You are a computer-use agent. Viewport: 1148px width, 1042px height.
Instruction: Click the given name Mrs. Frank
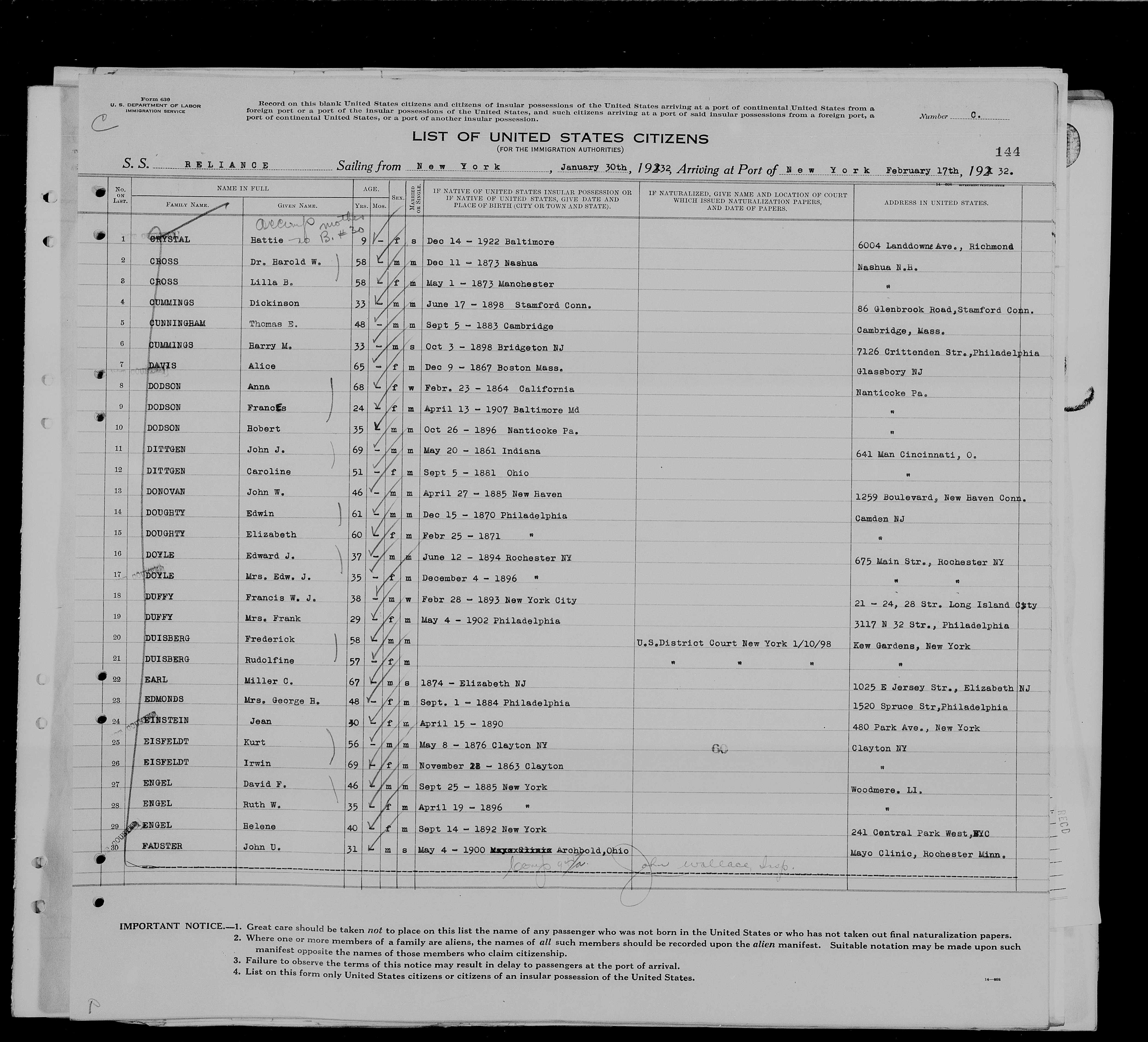273,618
